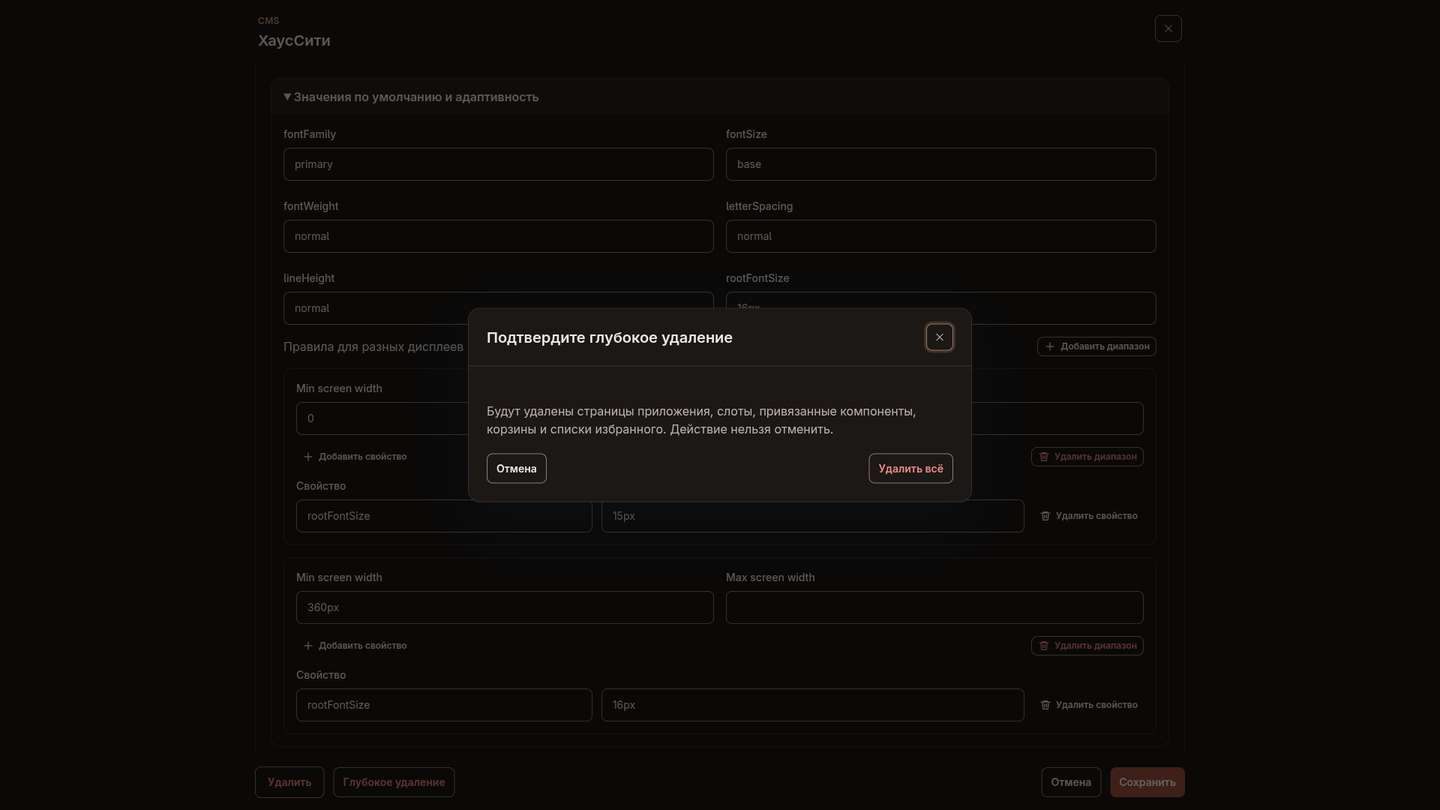The width and height of the screenshot is (1440, 810).
Task: Click the ХаусСити heading
Action: (x=294, y=40)
